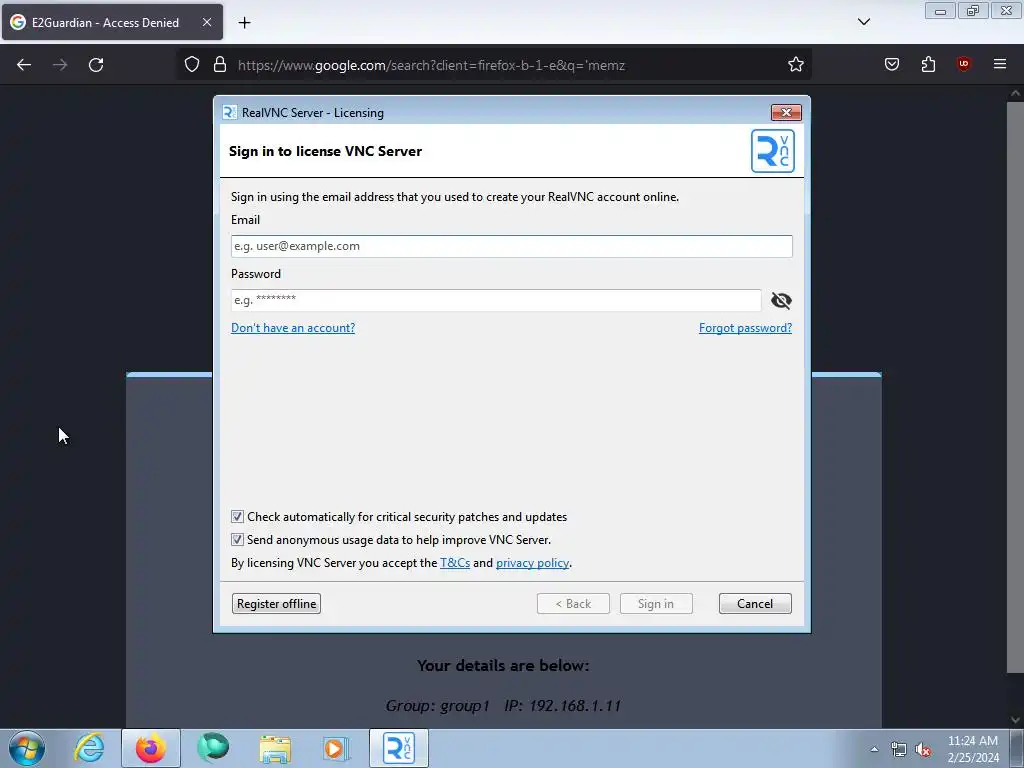Image resolution: width=1024 pixels, height=768 pixels.
Task: Click the 'Group: group1' text
Action: click(438, 706)
